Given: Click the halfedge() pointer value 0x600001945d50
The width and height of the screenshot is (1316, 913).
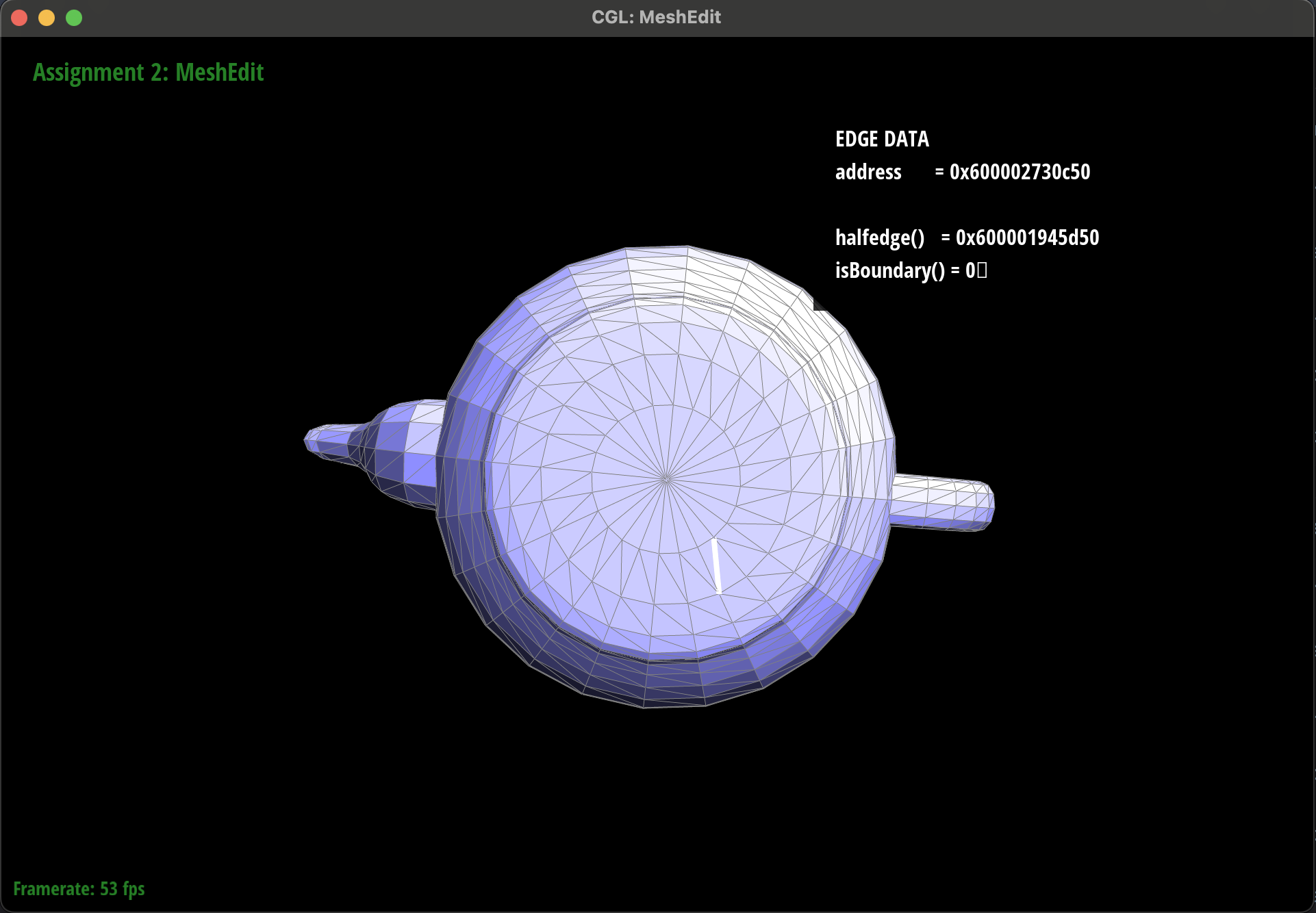Looking at the screenshot, I should click(1027, 237).
